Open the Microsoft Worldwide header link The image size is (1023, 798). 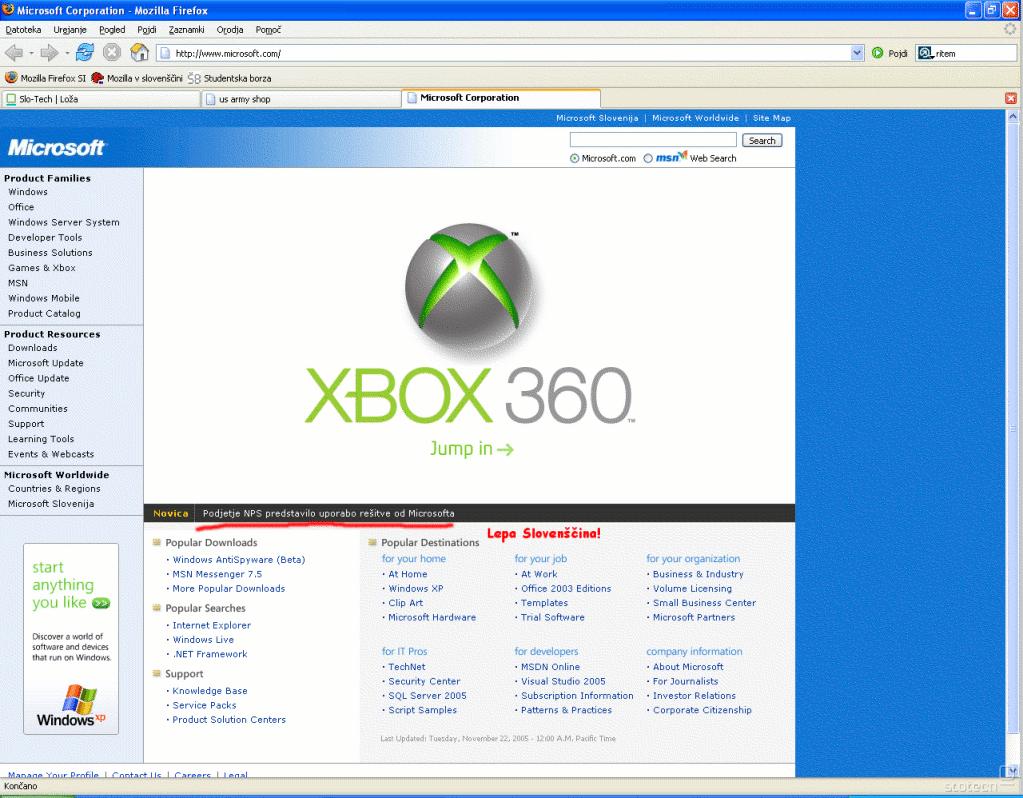(x=695, y=118)
